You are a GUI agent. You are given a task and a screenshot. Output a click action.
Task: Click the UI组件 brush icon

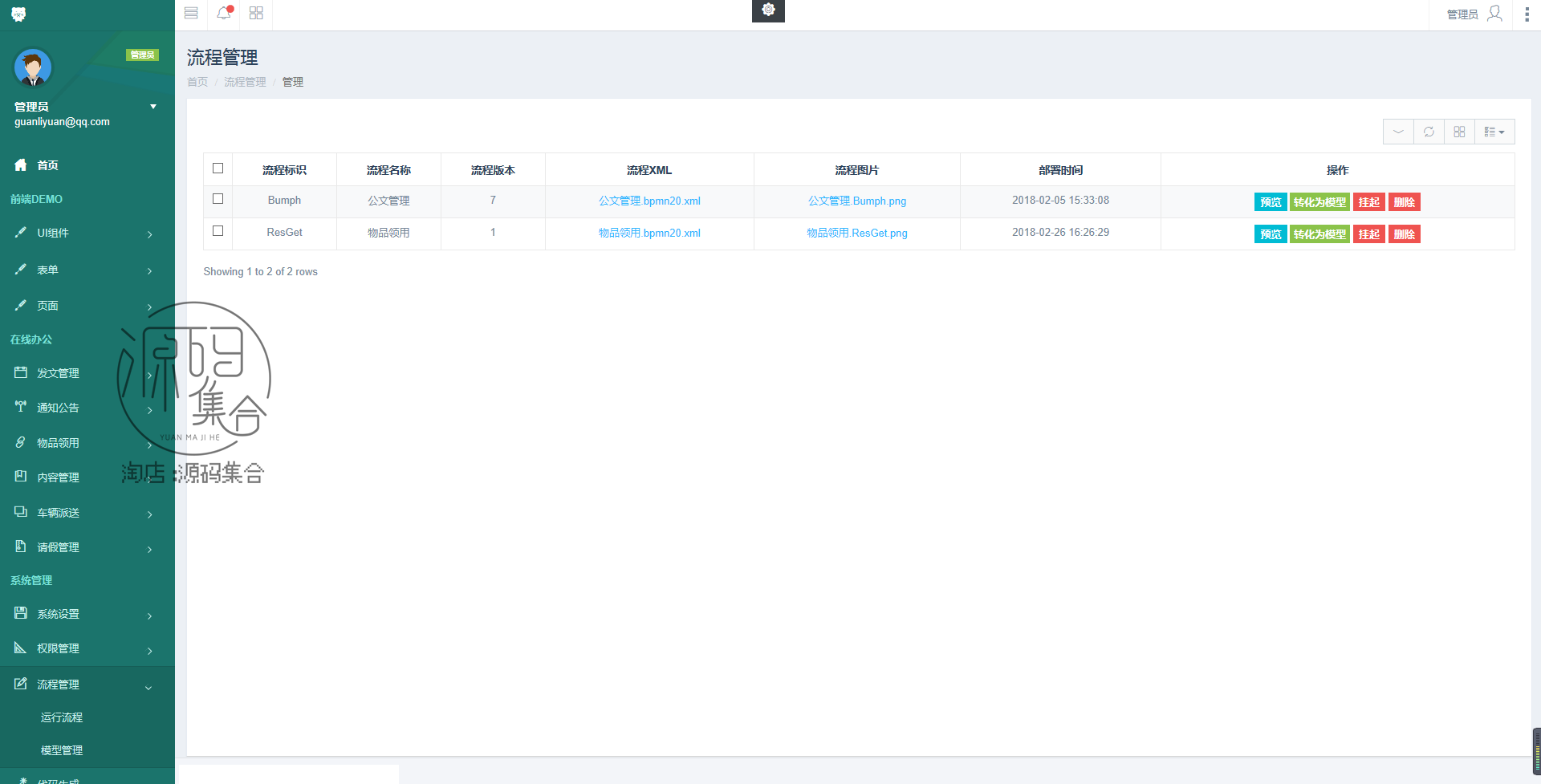pyautogui.click(x=21, y=232)
